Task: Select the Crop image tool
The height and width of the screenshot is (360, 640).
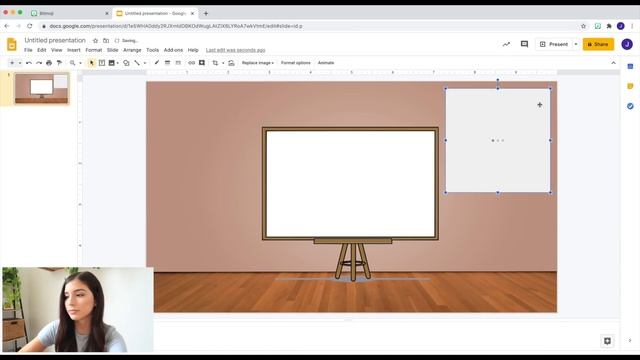Action: pyautogui.click(x=215, y=63)
